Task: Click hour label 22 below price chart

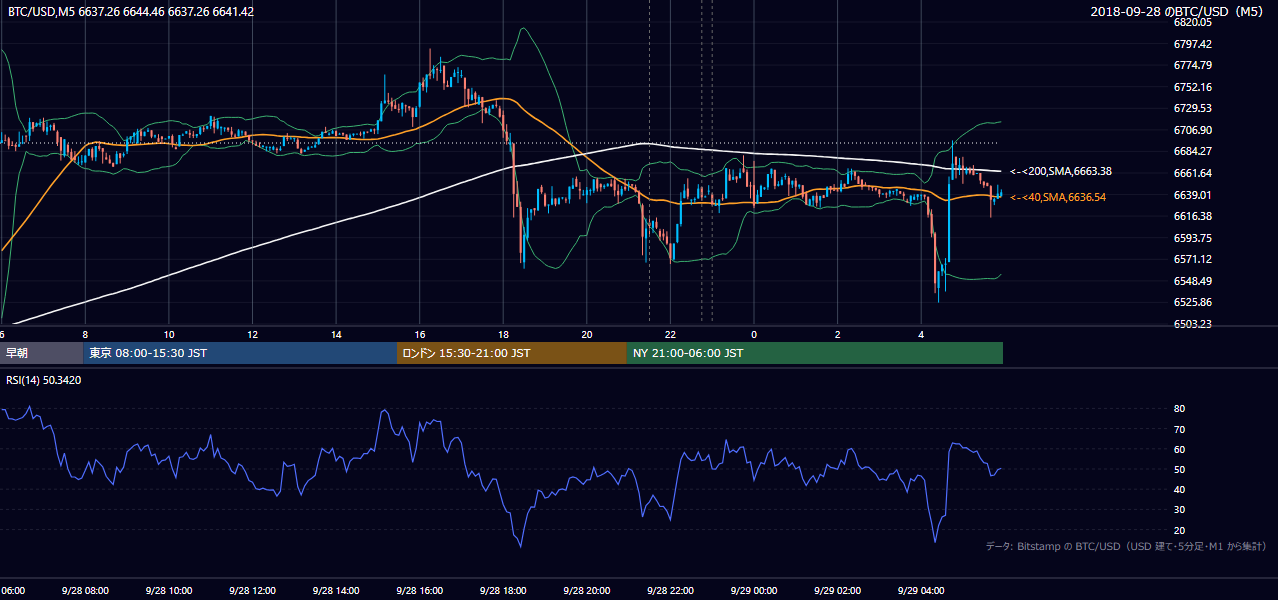Action: tap(670, 334)
